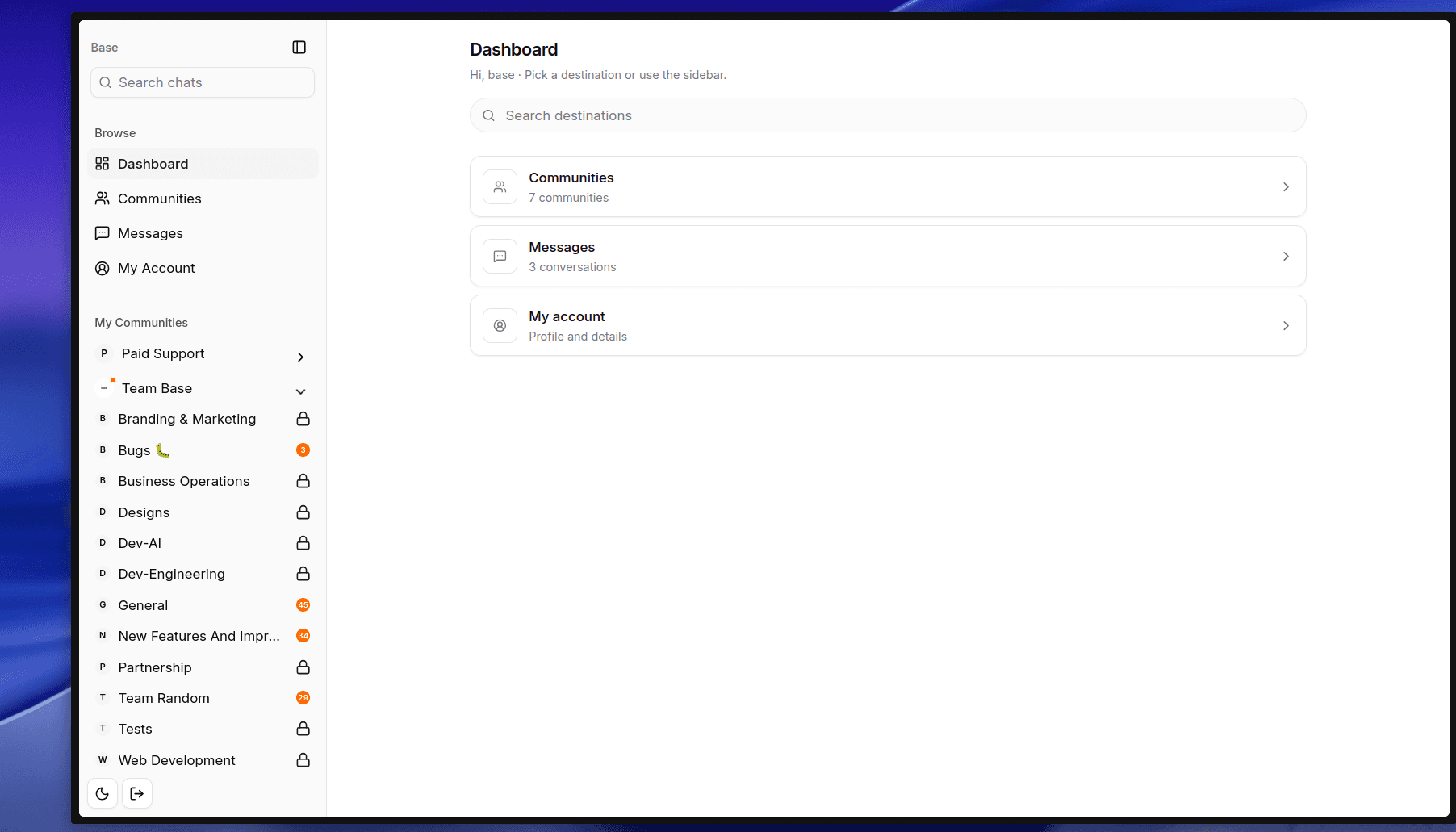Select Dashboard in the Browse menu
Screen dimensions: 1456x832
[203, 164]
